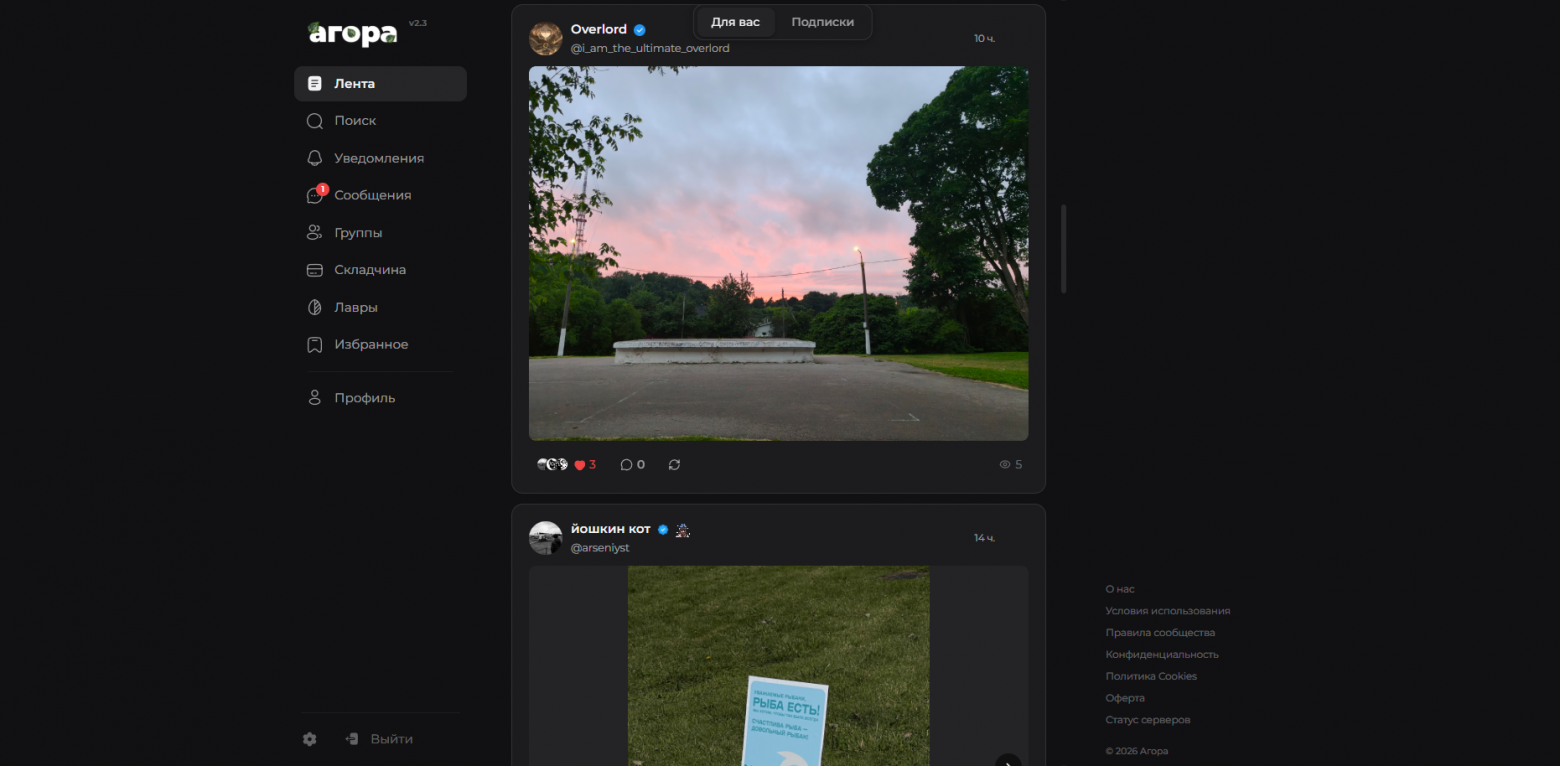Show next image in йошкин кот post
1560x766 pixels.
(x=1008, y=760)
